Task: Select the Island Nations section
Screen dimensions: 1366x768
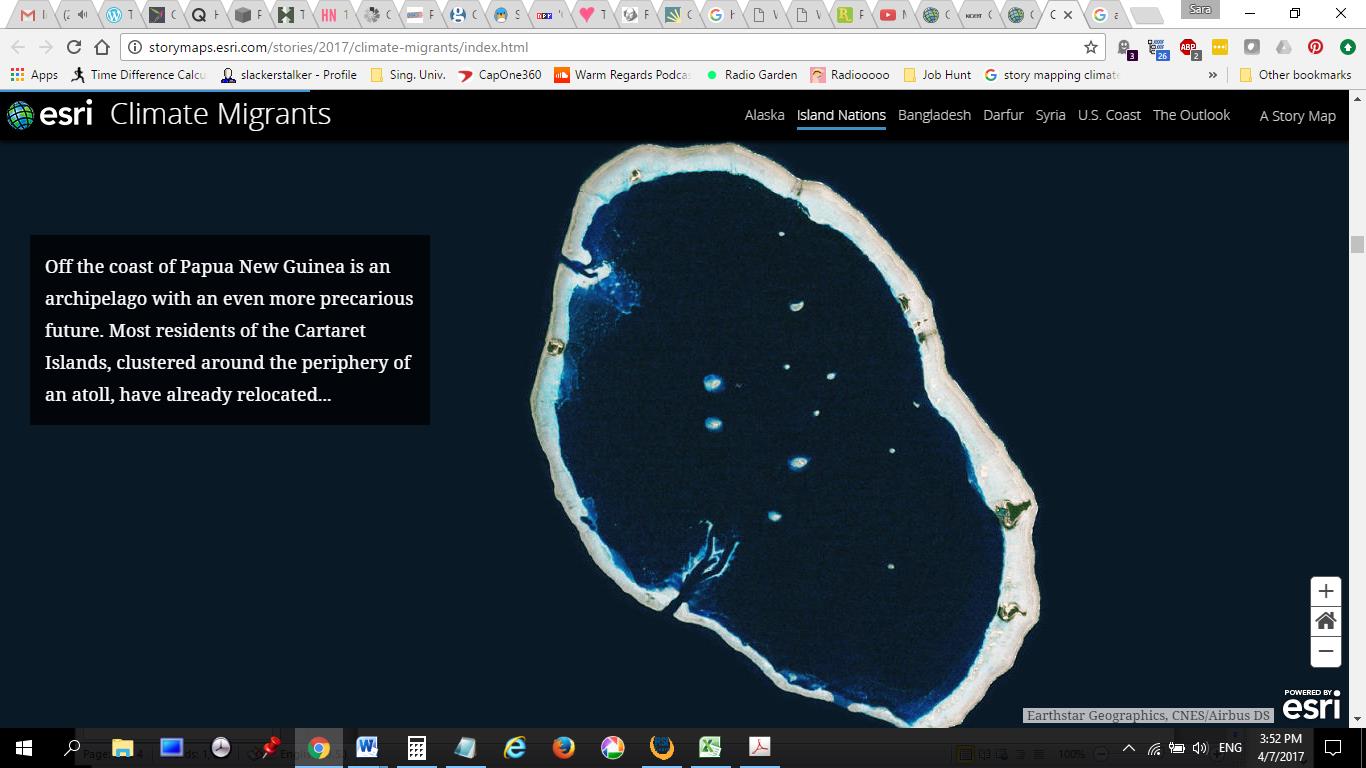Action: click(841, 115)
